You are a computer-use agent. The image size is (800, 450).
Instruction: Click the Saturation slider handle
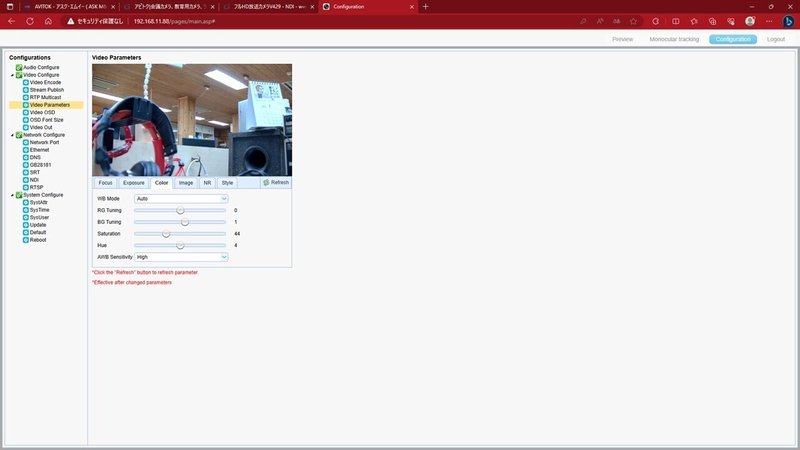[x=166, y=234]
